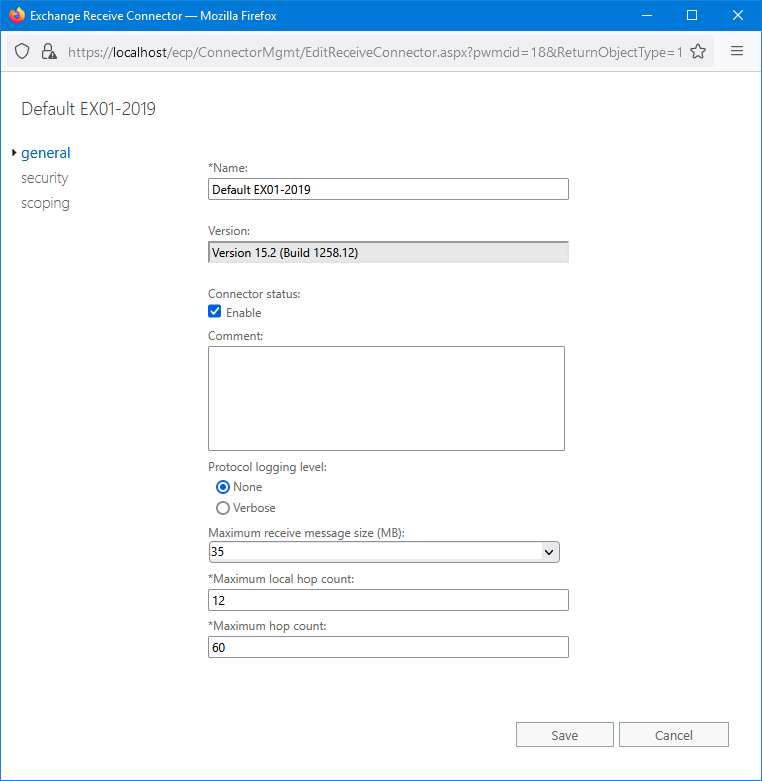Click into the Name text field
Image resolution: width=762 pixels, height=781 pixels.
pyautogui.click(x=388, y=189)
